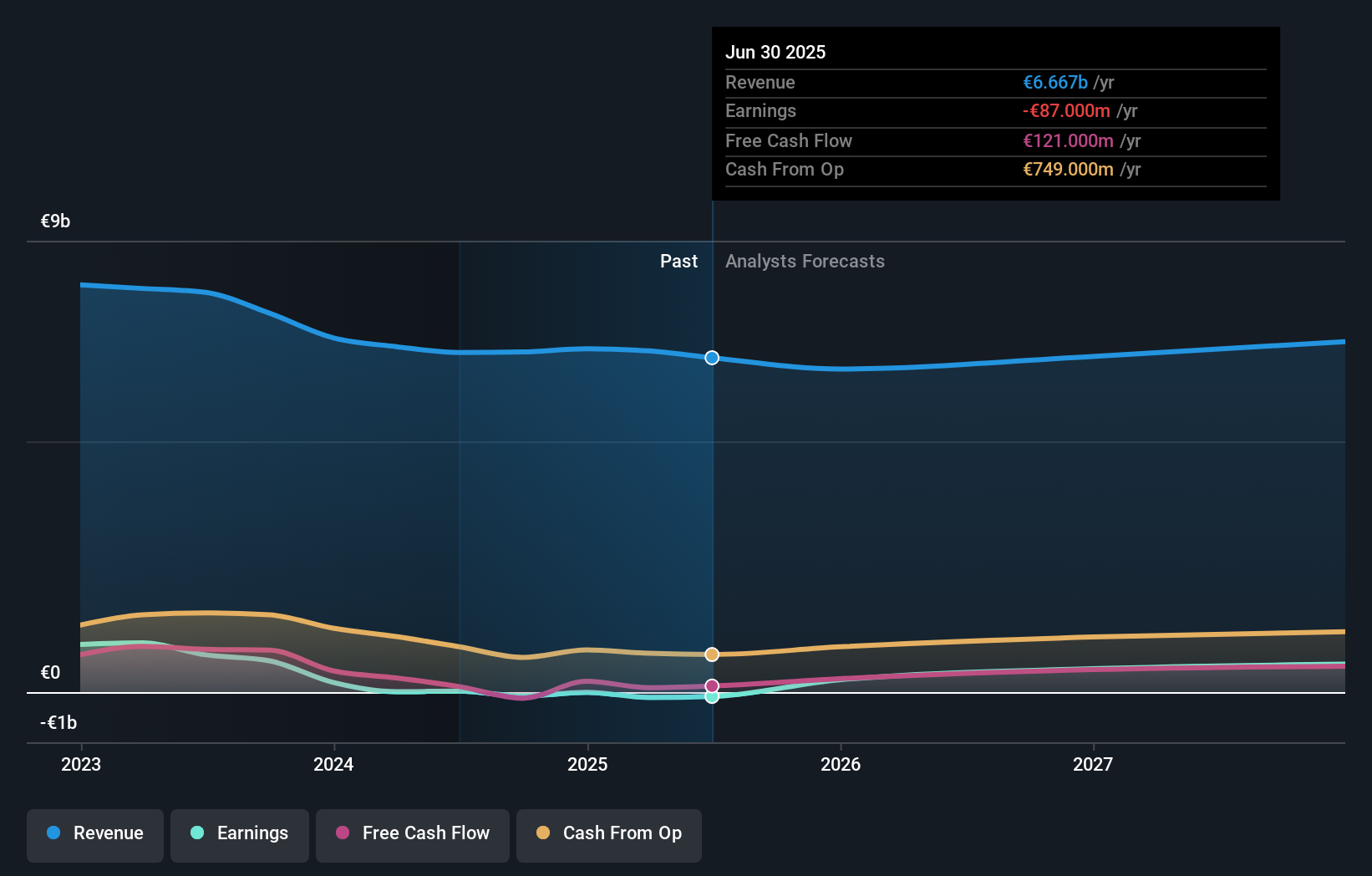Open the Free Cash Flow tooltip row

995,140
